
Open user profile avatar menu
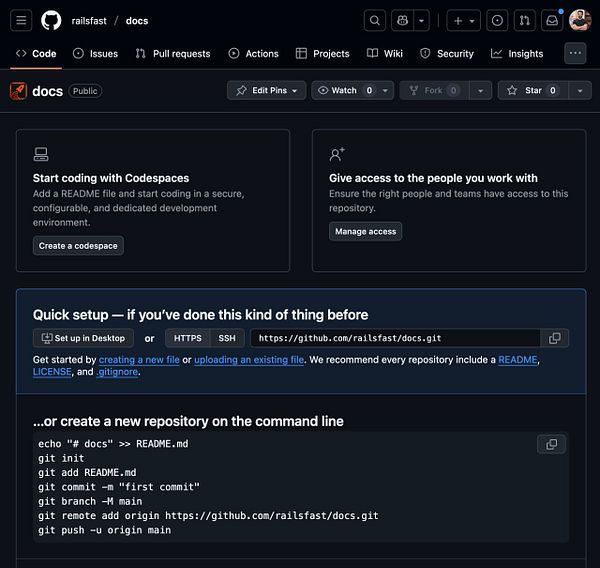click(x=580, y=20)
